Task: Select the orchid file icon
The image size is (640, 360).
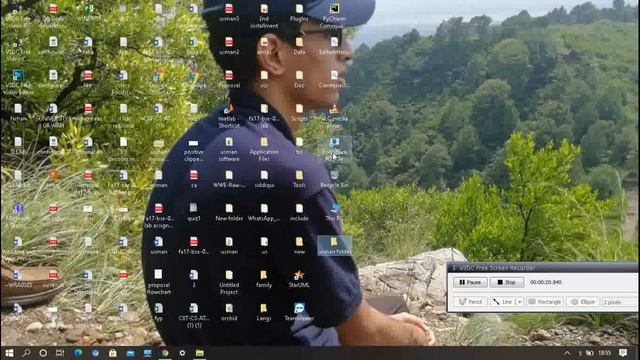Action: click(229, 313)
